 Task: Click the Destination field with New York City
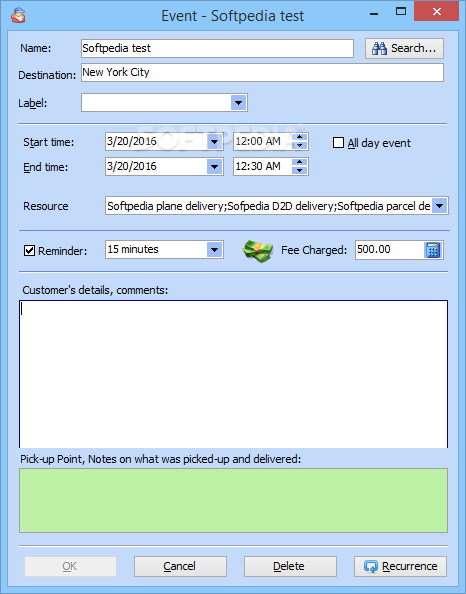click(x=262, y=72)
